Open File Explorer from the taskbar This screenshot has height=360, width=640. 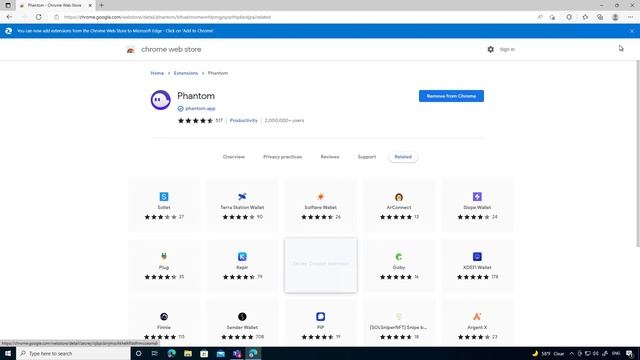(x=188, y=353)
